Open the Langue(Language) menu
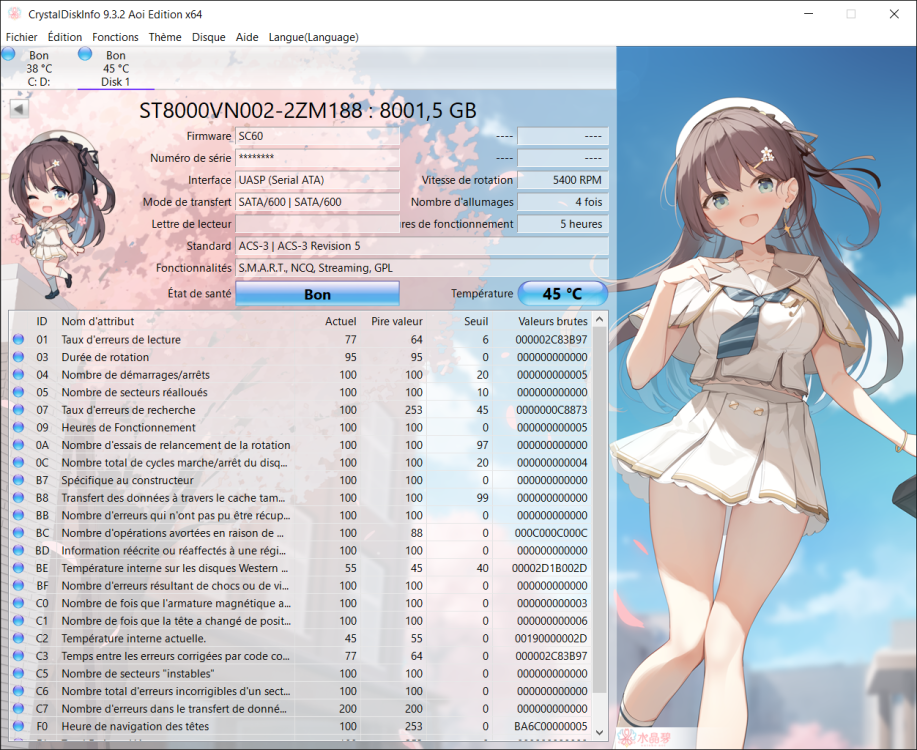This screenshot has width=917, height=750. click(313, 37)
